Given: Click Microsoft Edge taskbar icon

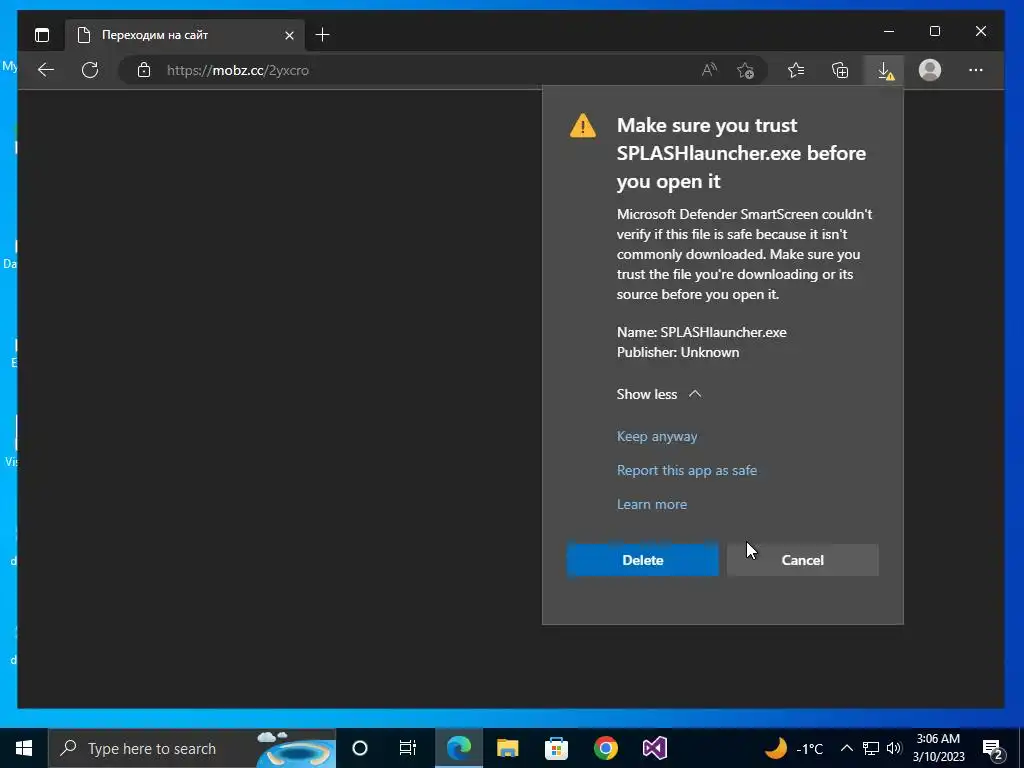Looking at the screenshot, I should coord(458,748).
